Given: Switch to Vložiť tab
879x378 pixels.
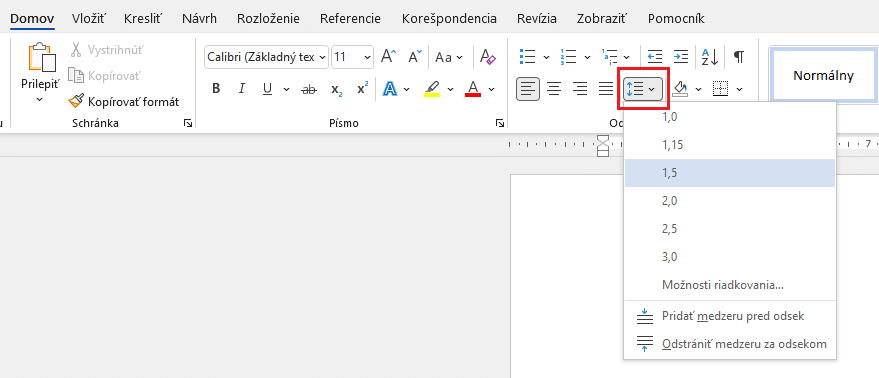Looking at the screenshot, I should tap(89, 19).
